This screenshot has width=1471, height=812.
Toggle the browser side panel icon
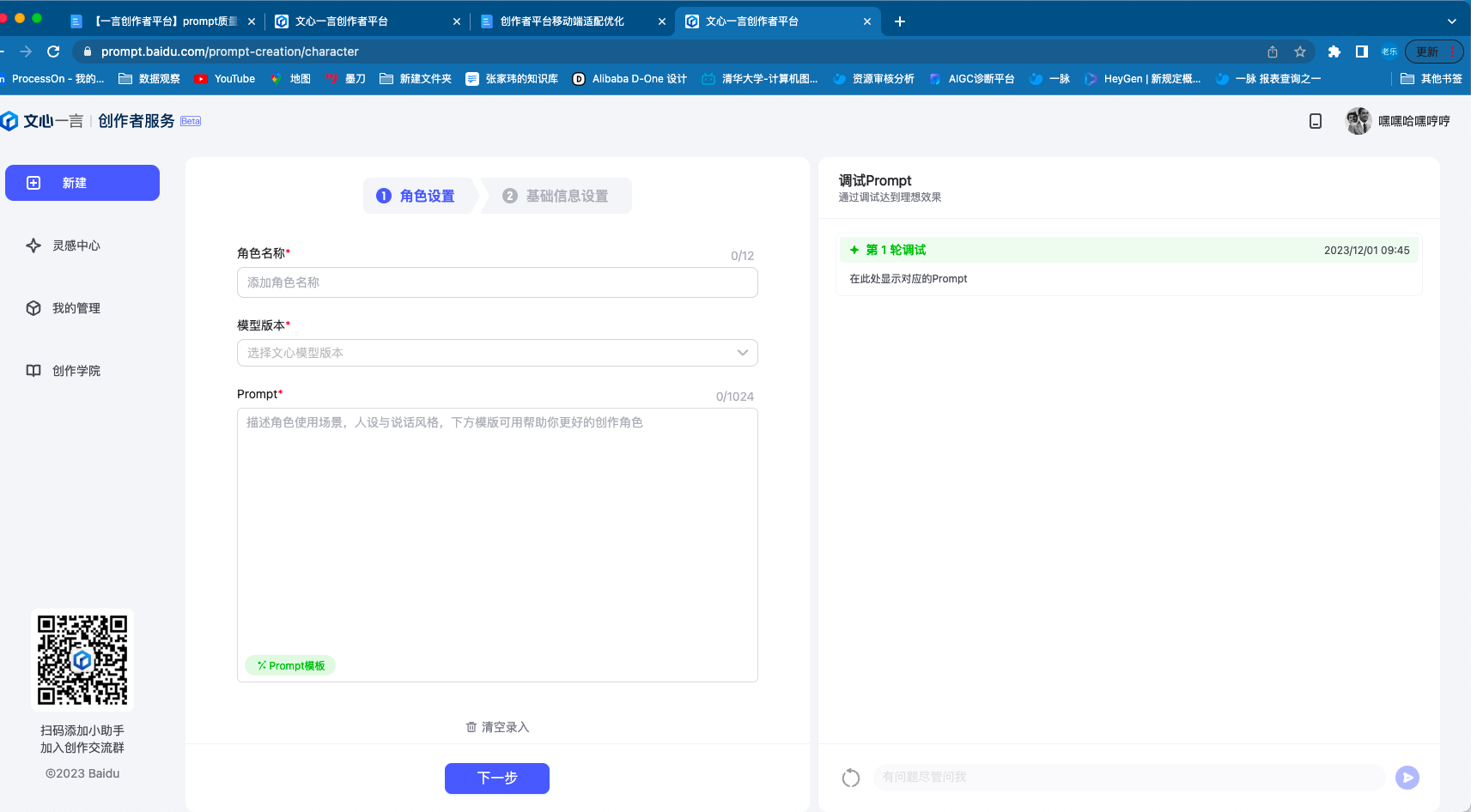coord(1362,52)
